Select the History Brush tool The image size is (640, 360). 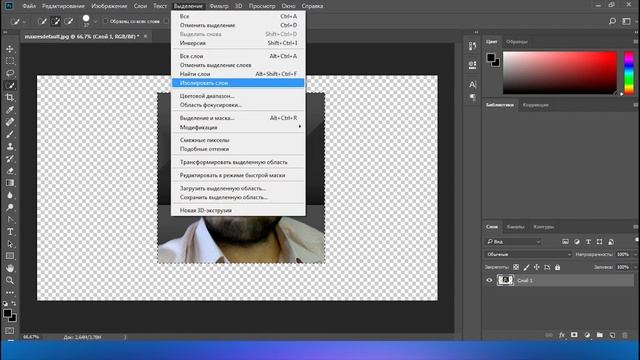(10, 158)
